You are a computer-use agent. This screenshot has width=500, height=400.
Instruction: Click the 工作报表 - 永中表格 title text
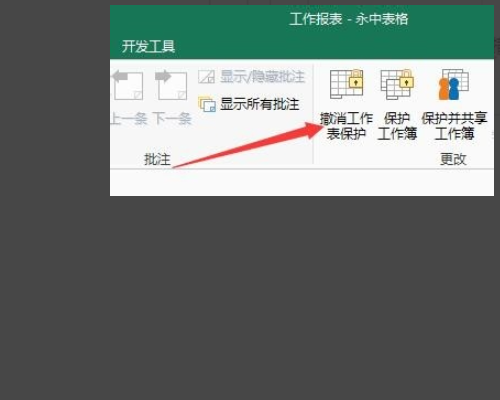pyautogui.click(x=349, y=19)
